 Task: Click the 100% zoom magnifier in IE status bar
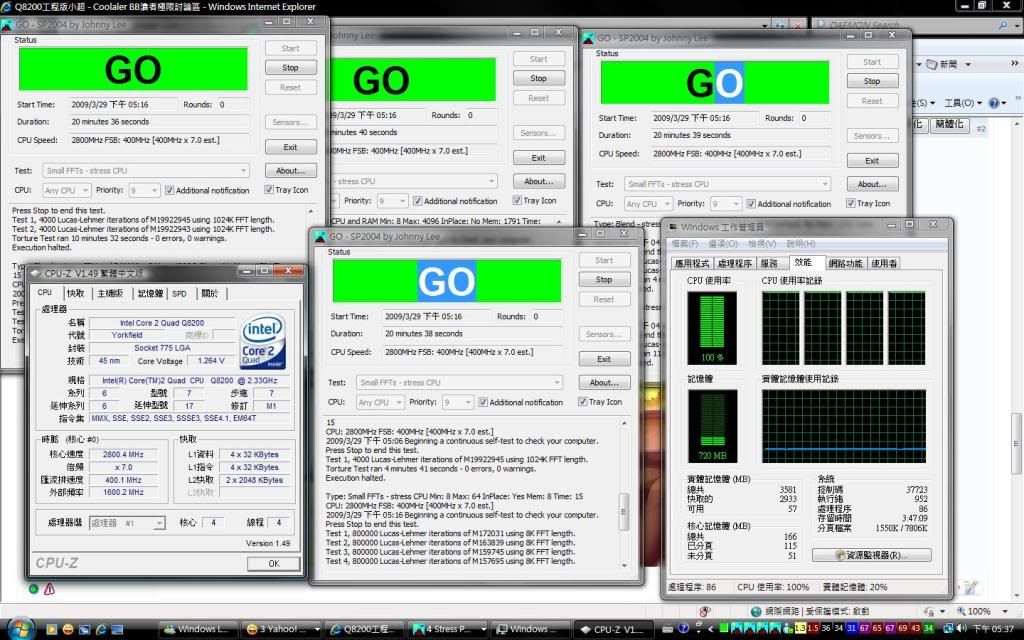(961, 611)
